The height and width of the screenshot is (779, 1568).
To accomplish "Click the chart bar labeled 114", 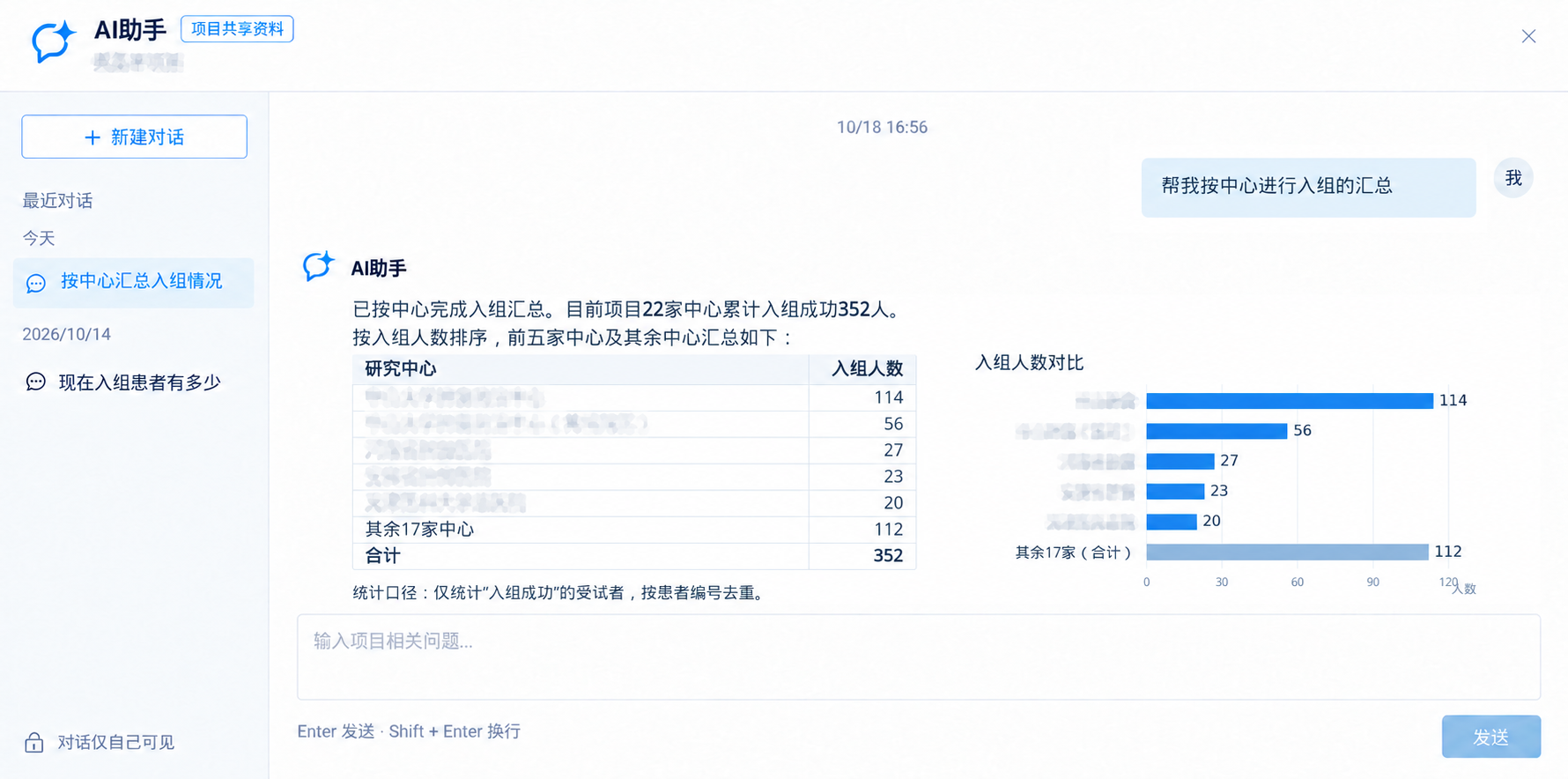I will pyautogui.click(x=1290, y=401).
